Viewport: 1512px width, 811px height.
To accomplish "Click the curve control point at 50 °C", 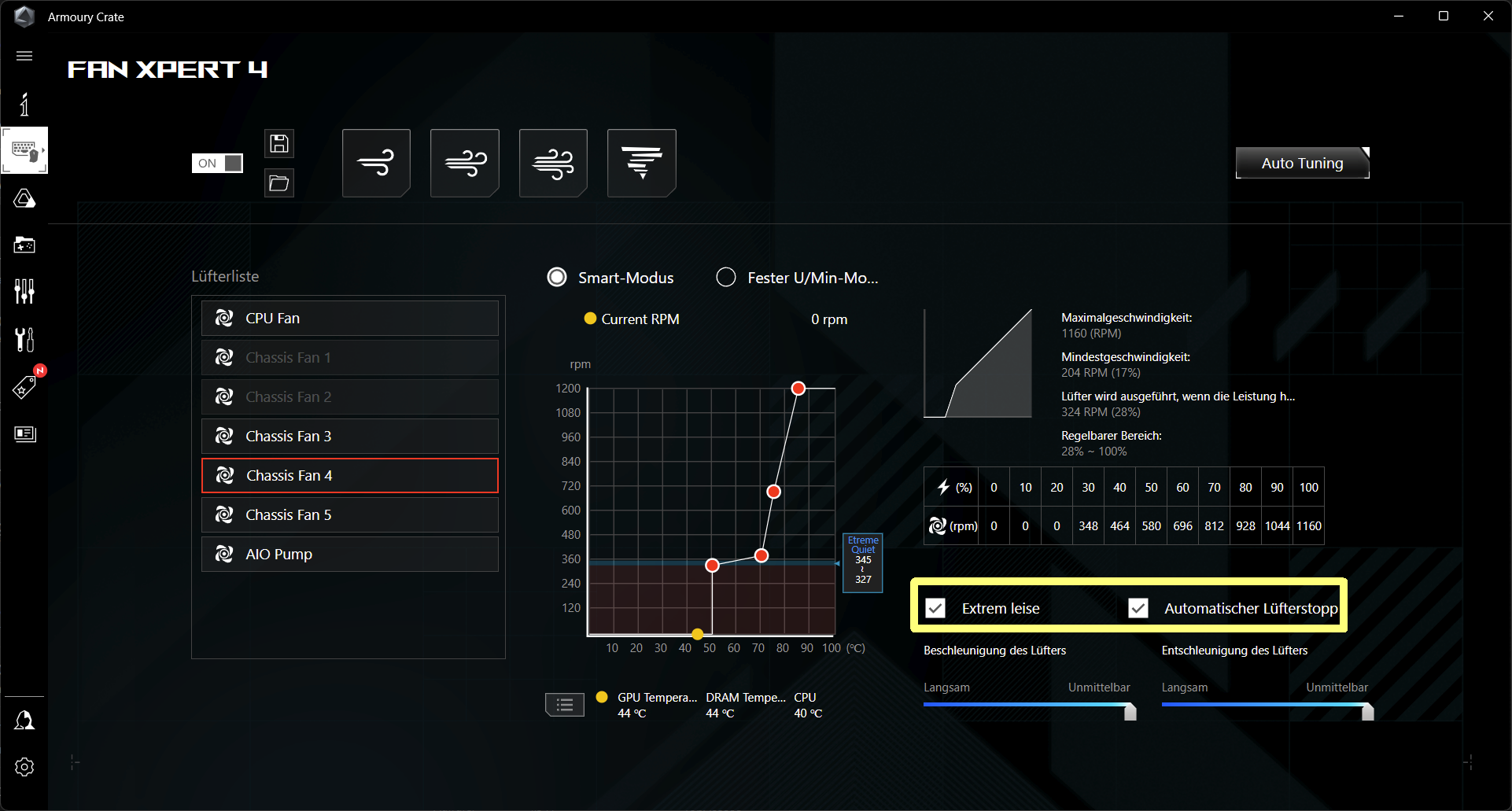I will point(712,566).
